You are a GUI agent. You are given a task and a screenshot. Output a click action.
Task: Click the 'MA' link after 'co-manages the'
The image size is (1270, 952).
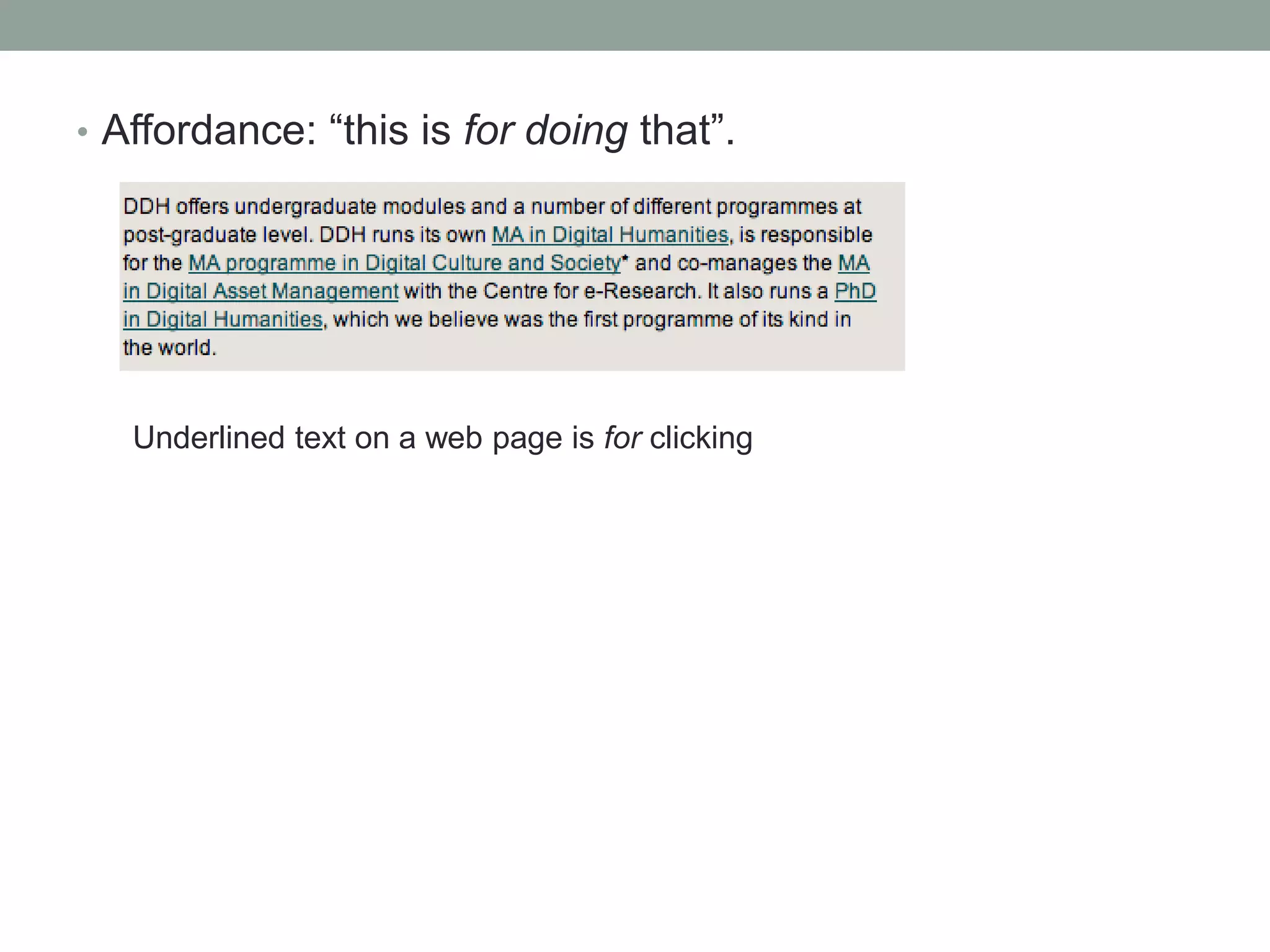tap(853, 263)
